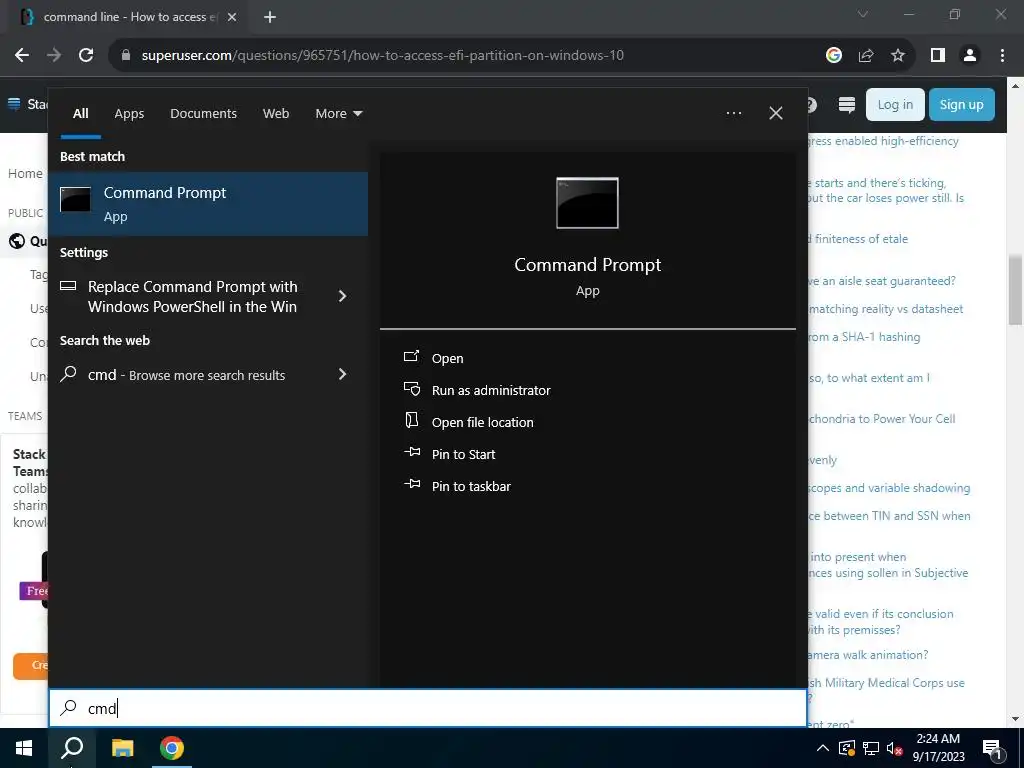Image resolution: width=1024 pixels, height=768 pixels.
Task: Open Chrome profile menu
Action: pyautogui.click(x=970, y=56)
